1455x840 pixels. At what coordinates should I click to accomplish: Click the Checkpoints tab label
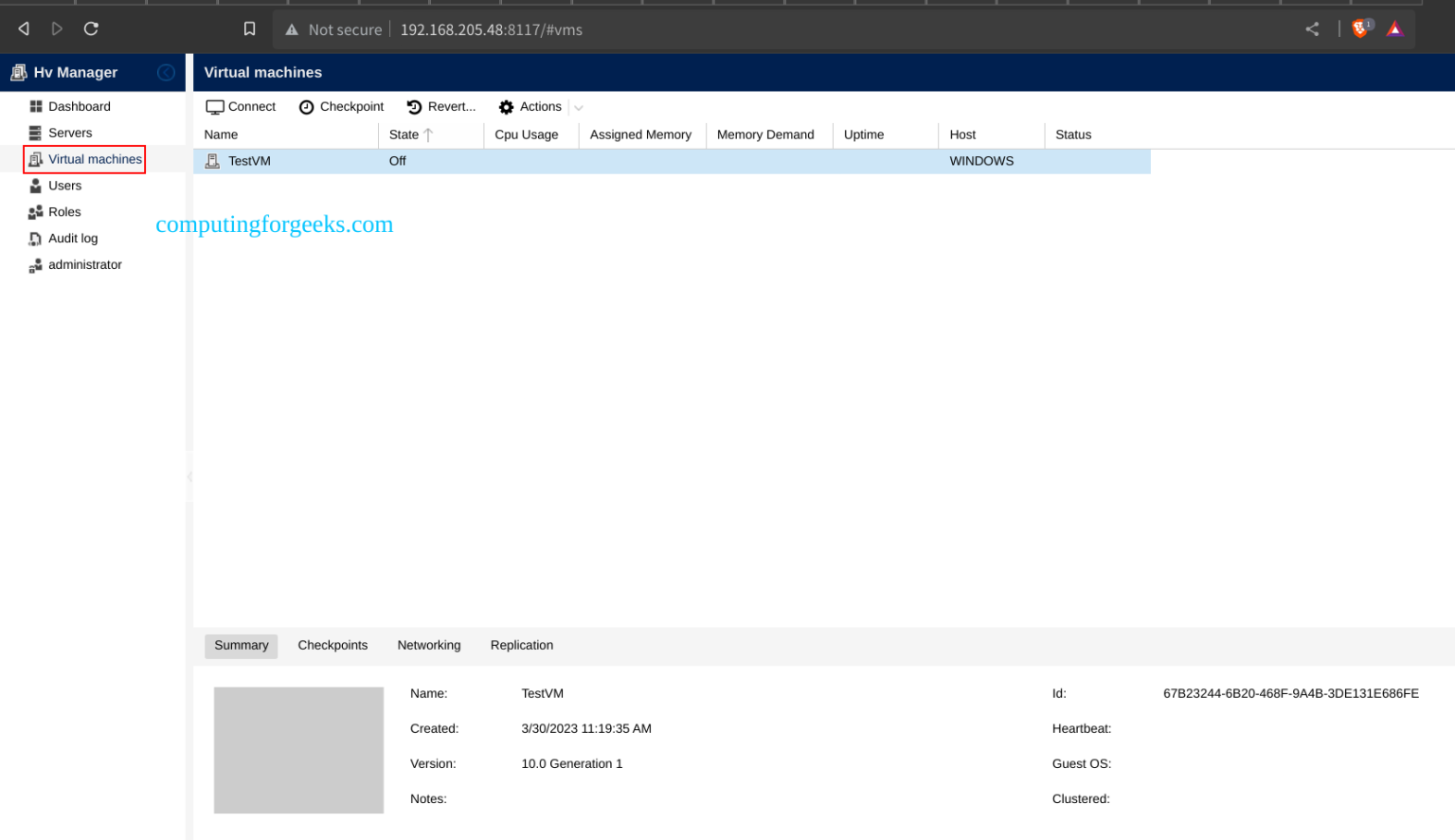332,645
